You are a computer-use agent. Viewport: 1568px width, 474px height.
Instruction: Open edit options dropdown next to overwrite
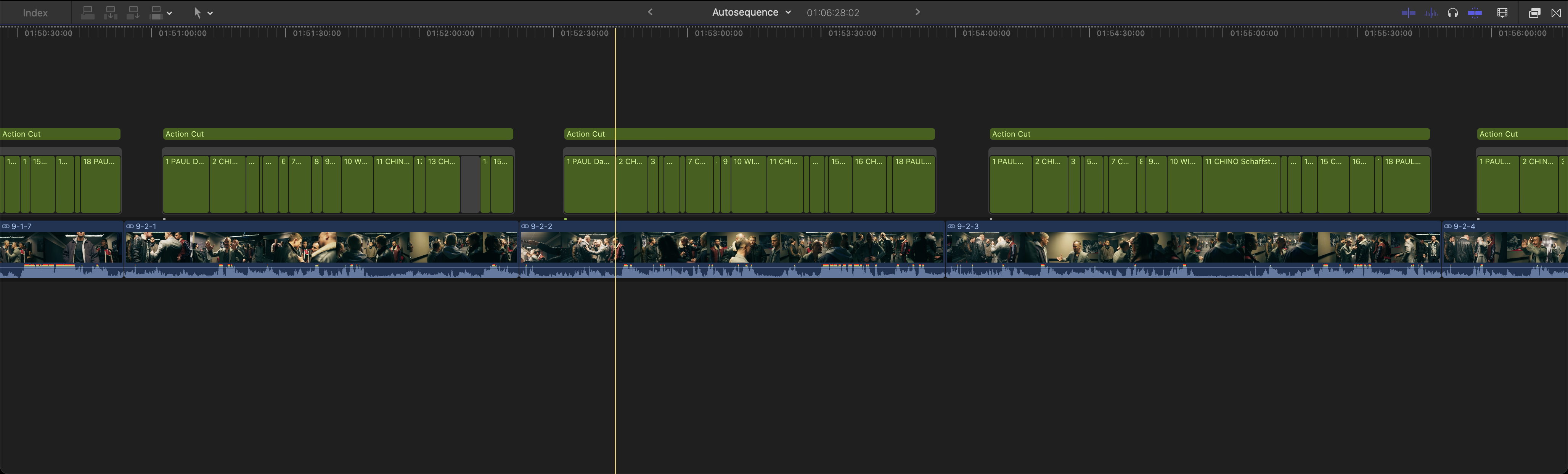tap(169, 13)
